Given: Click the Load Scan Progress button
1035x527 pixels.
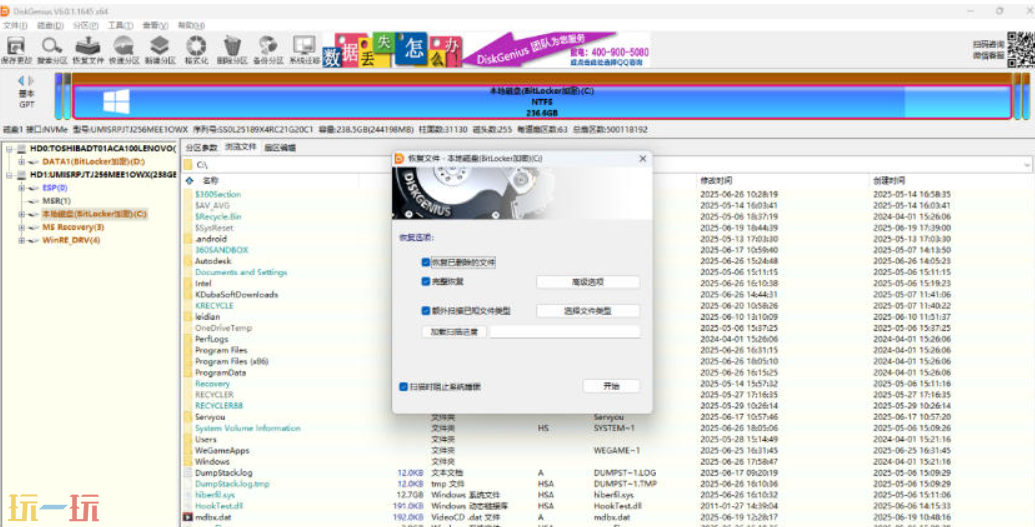Looking at the screenshot, I should [454, 332].
